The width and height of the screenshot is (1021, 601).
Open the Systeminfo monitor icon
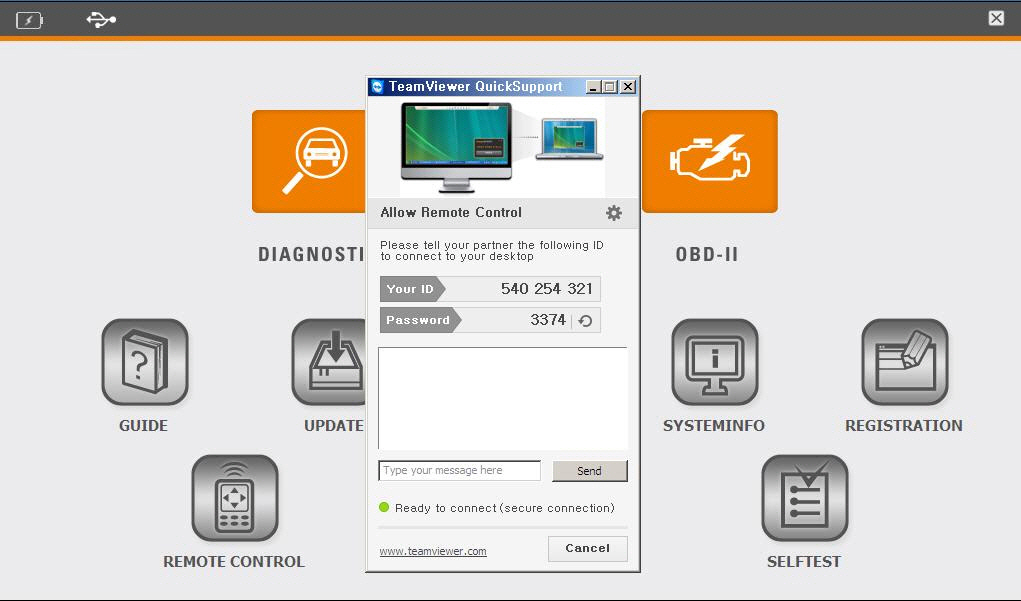point(714,362)
